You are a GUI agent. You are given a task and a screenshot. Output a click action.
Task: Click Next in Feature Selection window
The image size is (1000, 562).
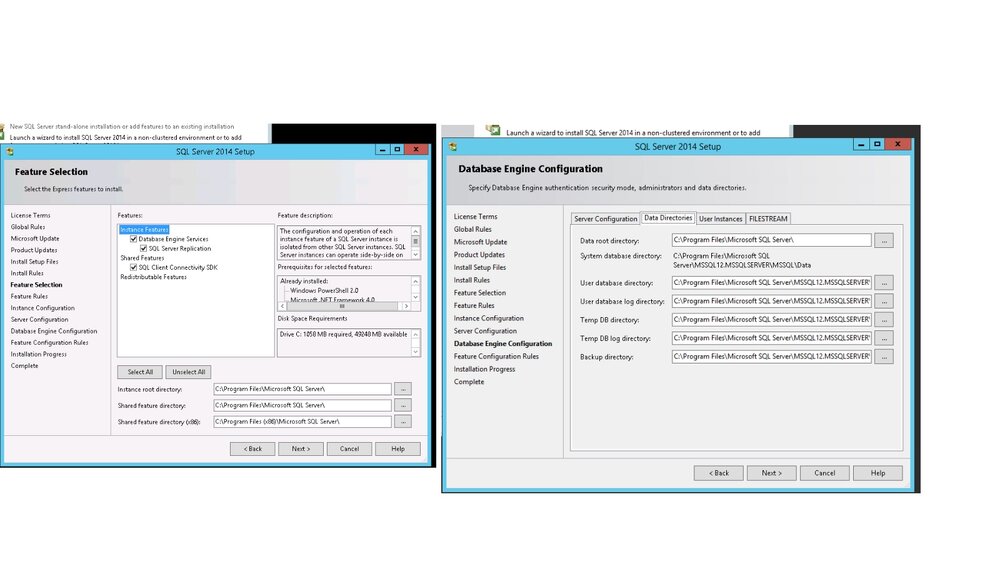[x=301, y=449]
